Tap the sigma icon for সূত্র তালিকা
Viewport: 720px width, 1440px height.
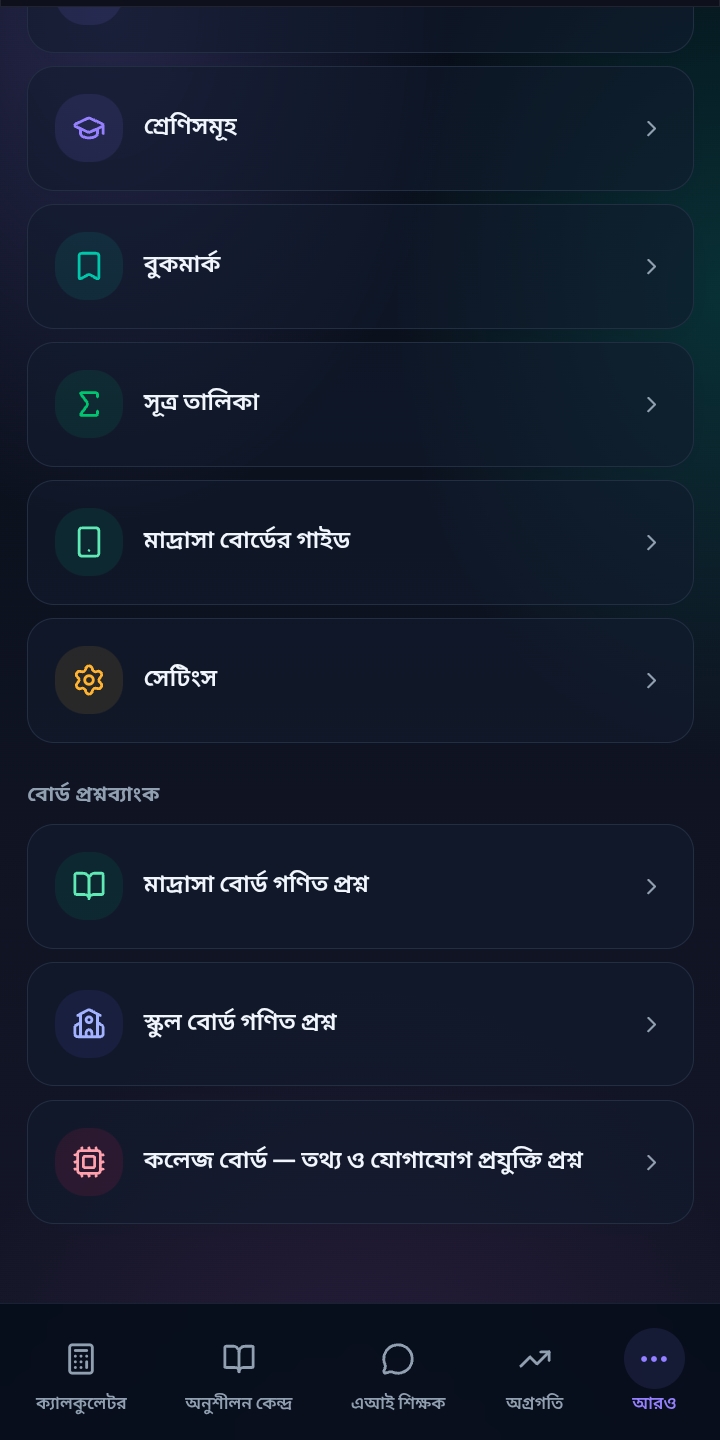(x=89, y=404)
